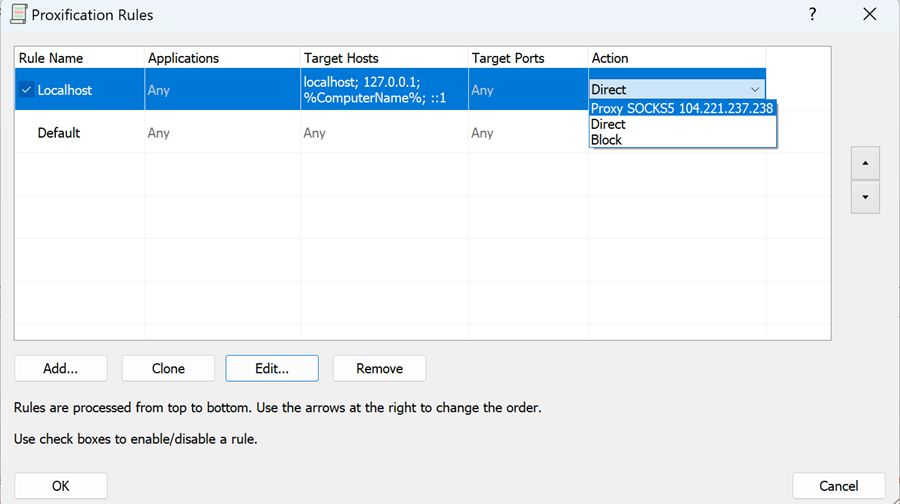The height and width of the screenshot is (504, 900).
Task: Open the Edit... rule dialog
Action: click(x=272, y=369)
